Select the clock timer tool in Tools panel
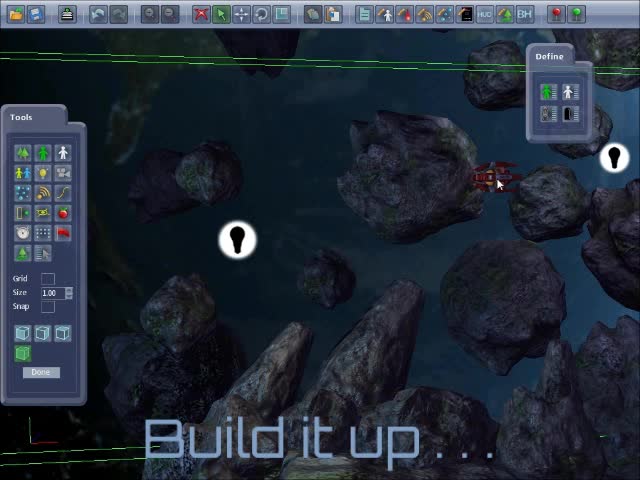 tap(23, 233)
